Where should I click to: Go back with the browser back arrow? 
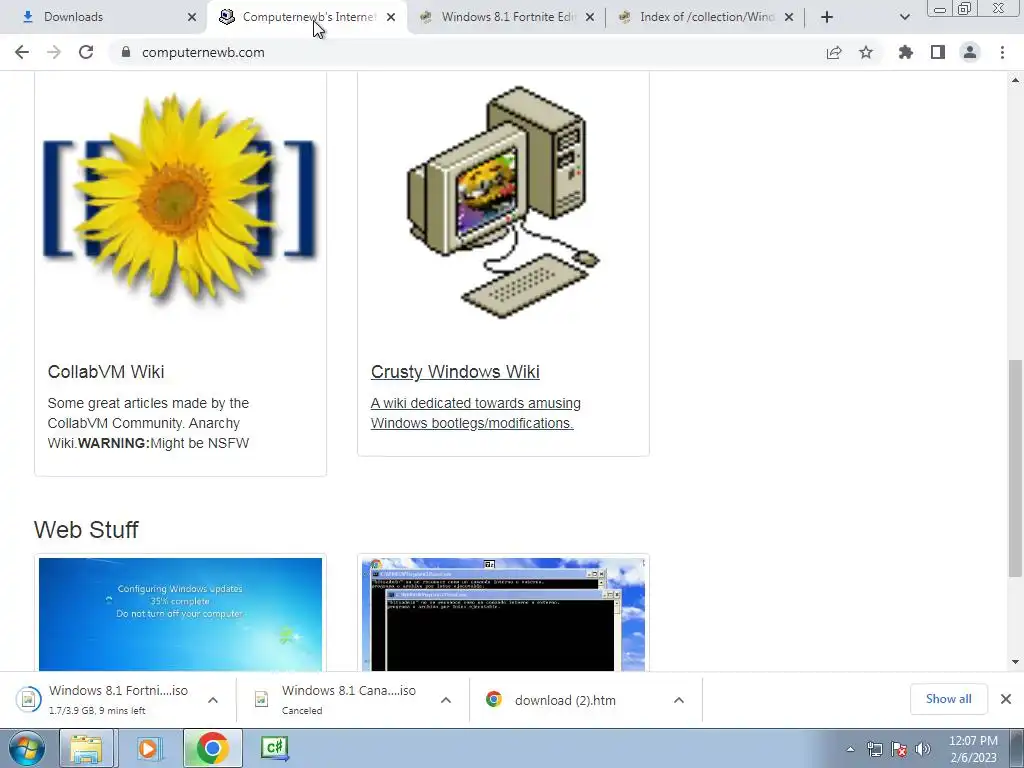tap(22, 52)
